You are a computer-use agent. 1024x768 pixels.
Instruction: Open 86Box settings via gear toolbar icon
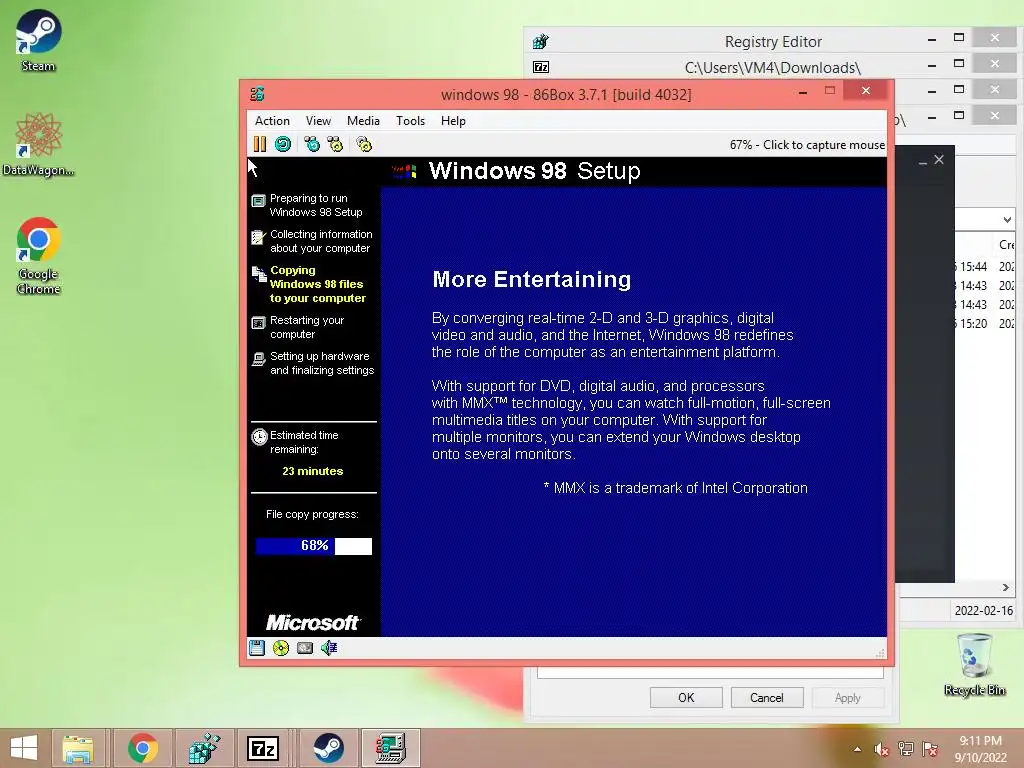[x=364, y=144]
